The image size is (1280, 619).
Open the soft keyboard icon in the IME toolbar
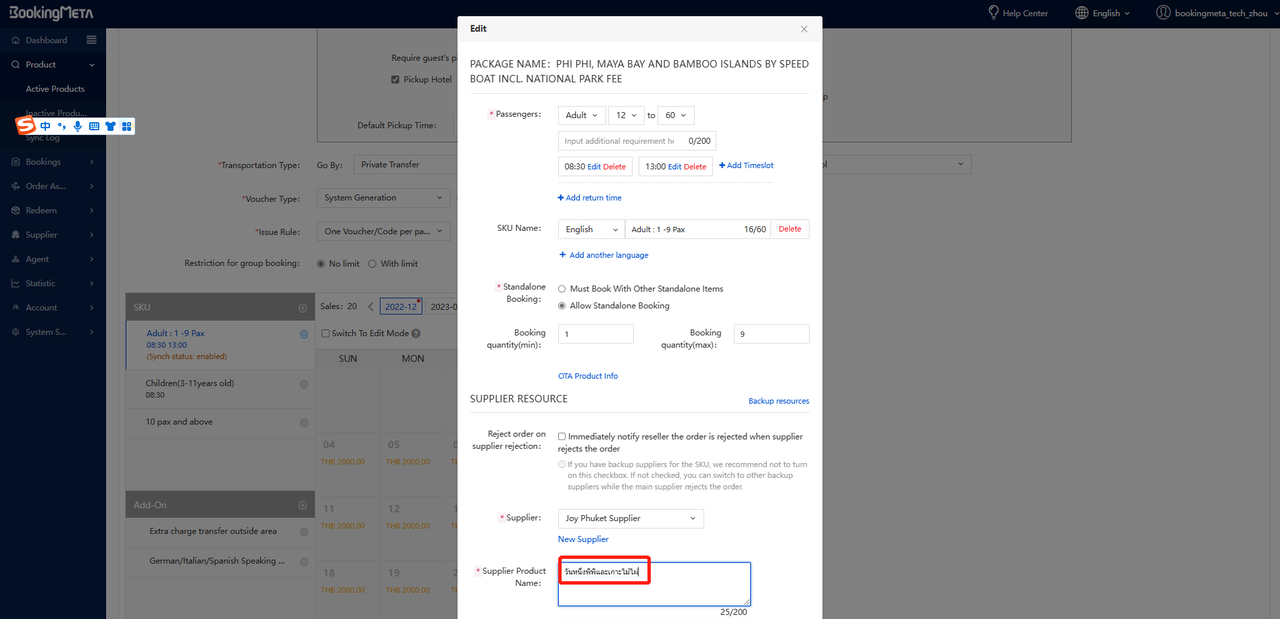[94, 127]
